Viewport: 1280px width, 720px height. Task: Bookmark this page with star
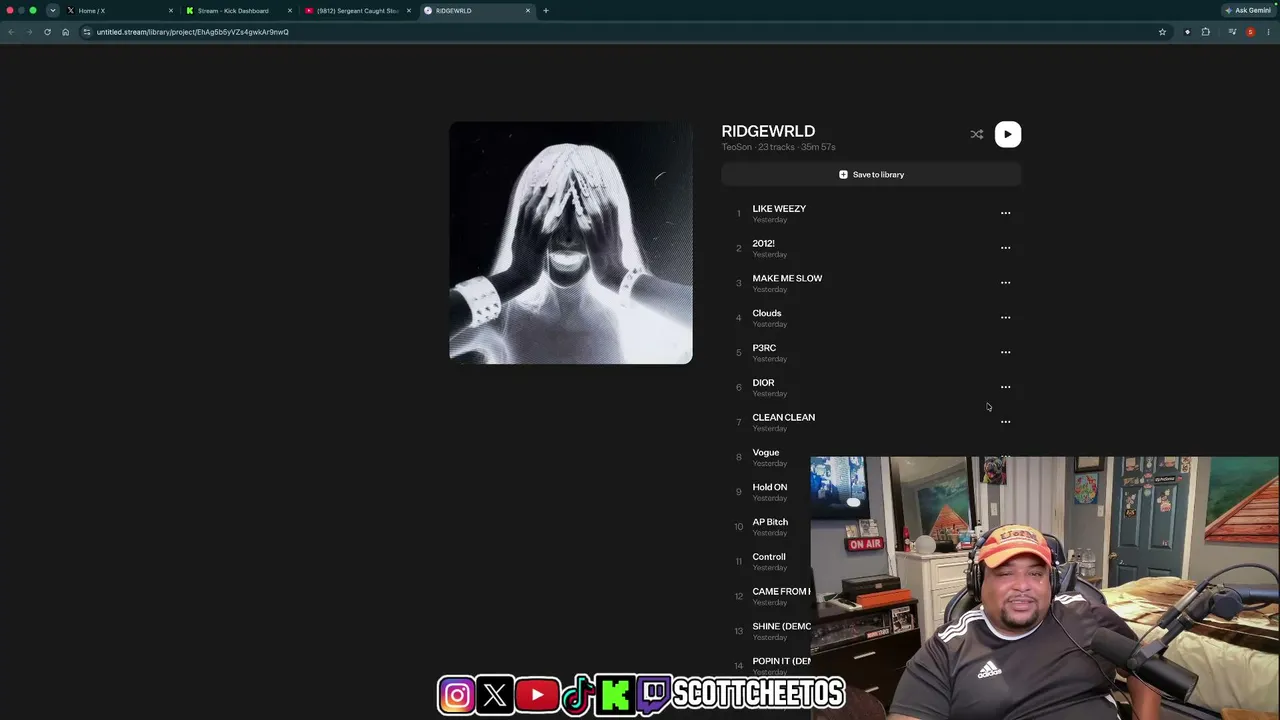click(x=1162, y=32)
